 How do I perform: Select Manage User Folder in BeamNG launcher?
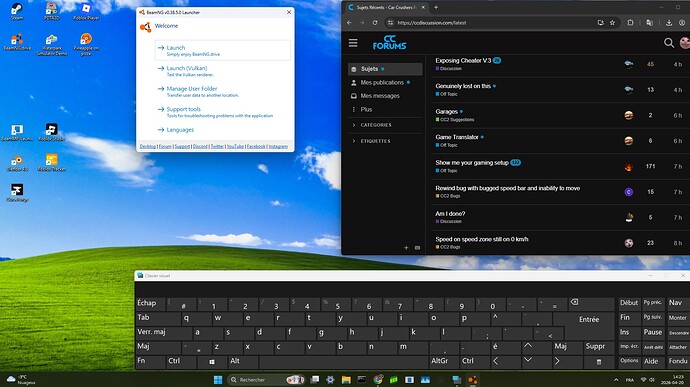click(x=223, y=91)
